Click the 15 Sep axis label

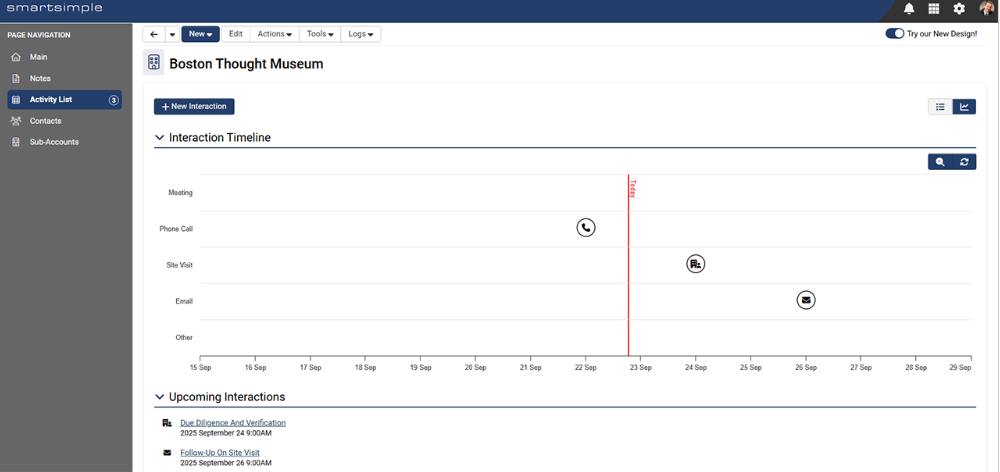click(200, 367)
